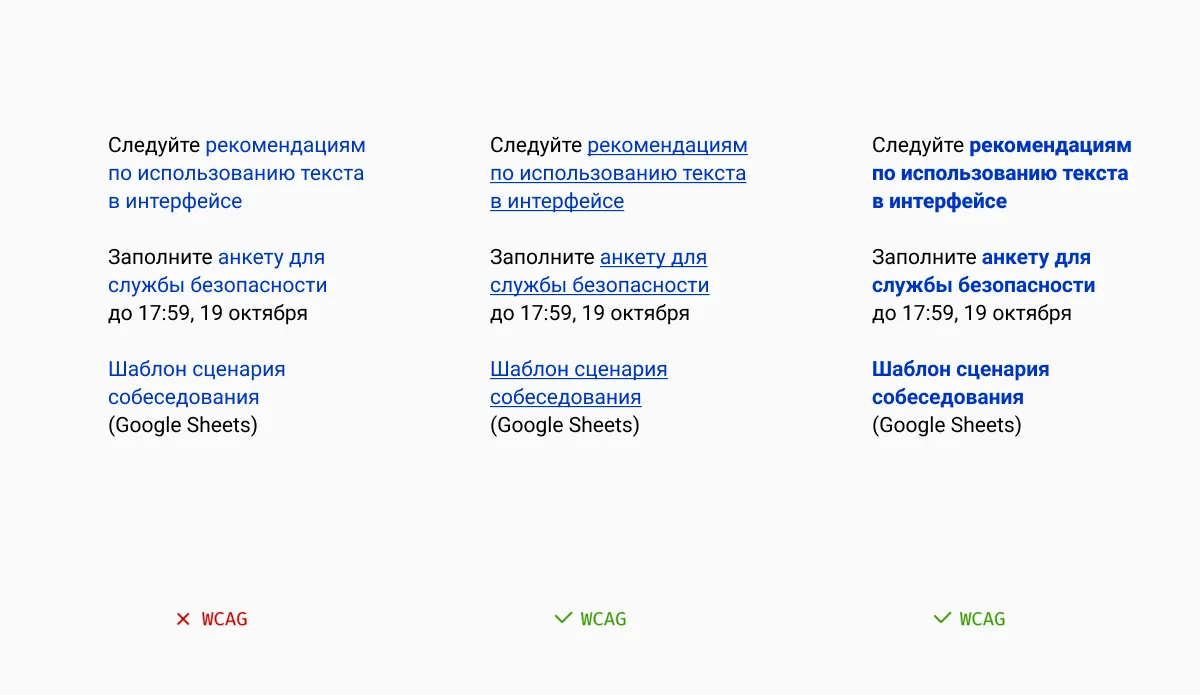Click «(Google Sheets)» text below the underlined link
Screen dimensions: 1200x695
coord(564,425)
